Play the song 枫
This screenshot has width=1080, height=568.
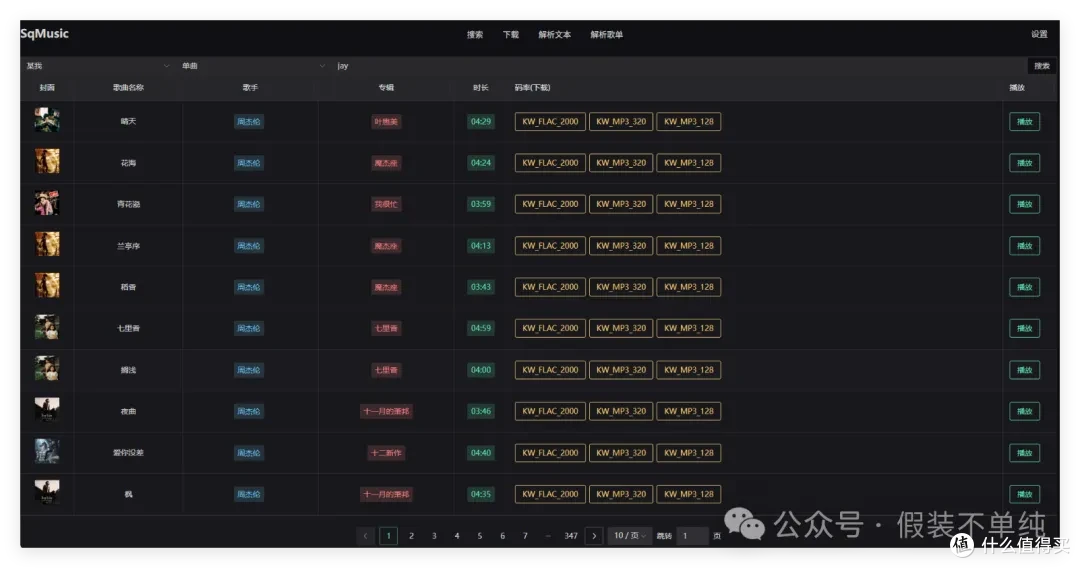pyautogui.click(x=1024, y=494)
